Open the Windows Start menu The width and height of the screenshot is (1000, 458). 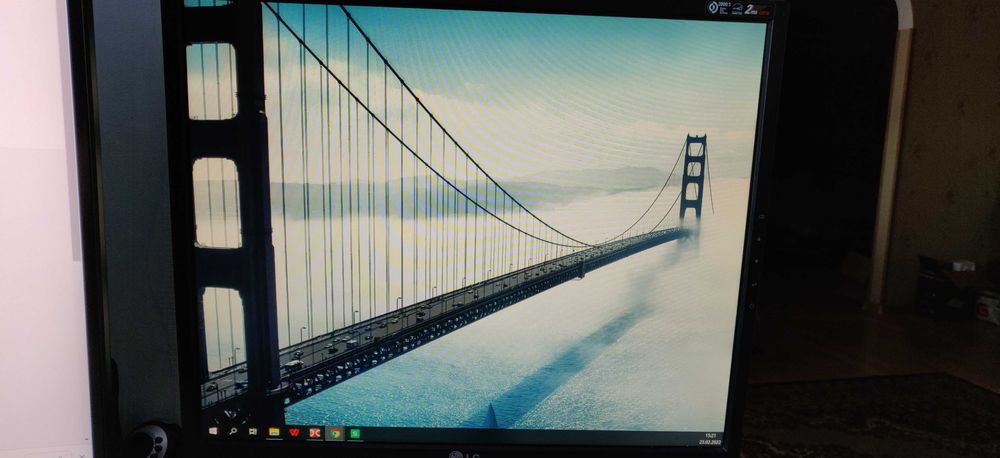point(213,431)
